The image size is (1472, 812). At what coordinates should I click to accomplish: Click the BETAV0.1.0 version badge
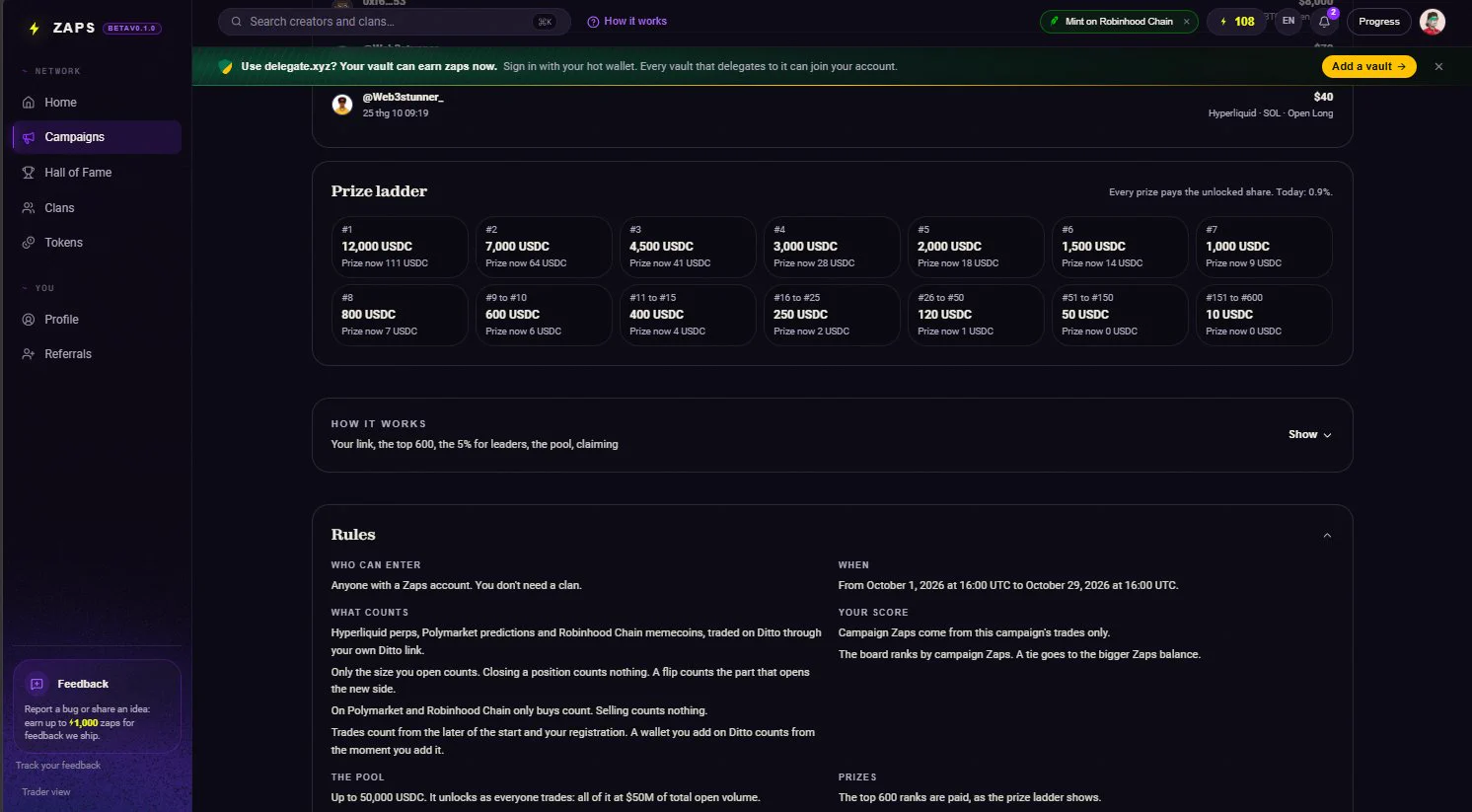pos(132,29)
